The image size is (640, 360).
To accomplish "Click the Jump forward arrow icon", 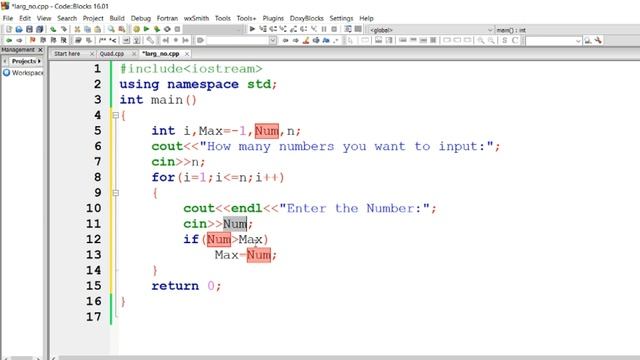I will pos(19,40).
